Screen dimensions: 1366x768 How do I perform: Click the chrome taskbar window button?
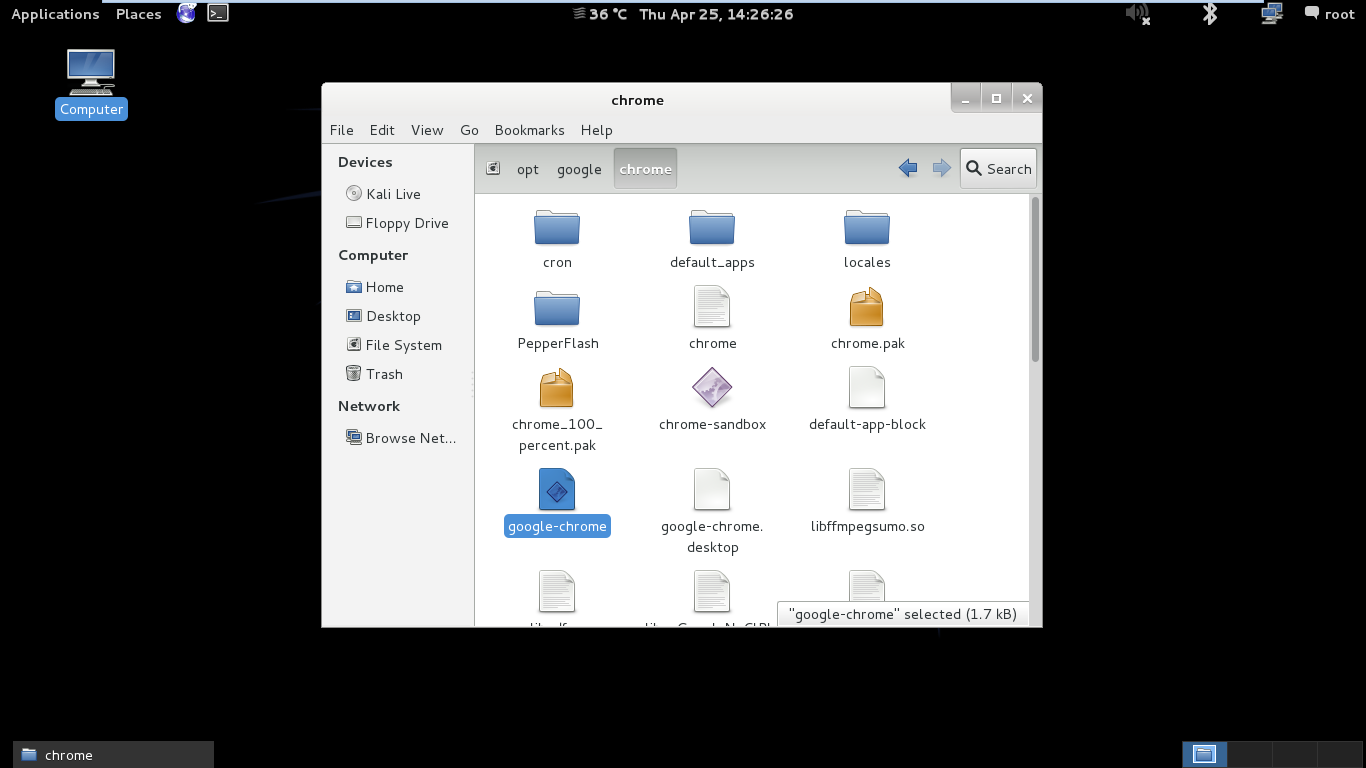pos(113,755)
